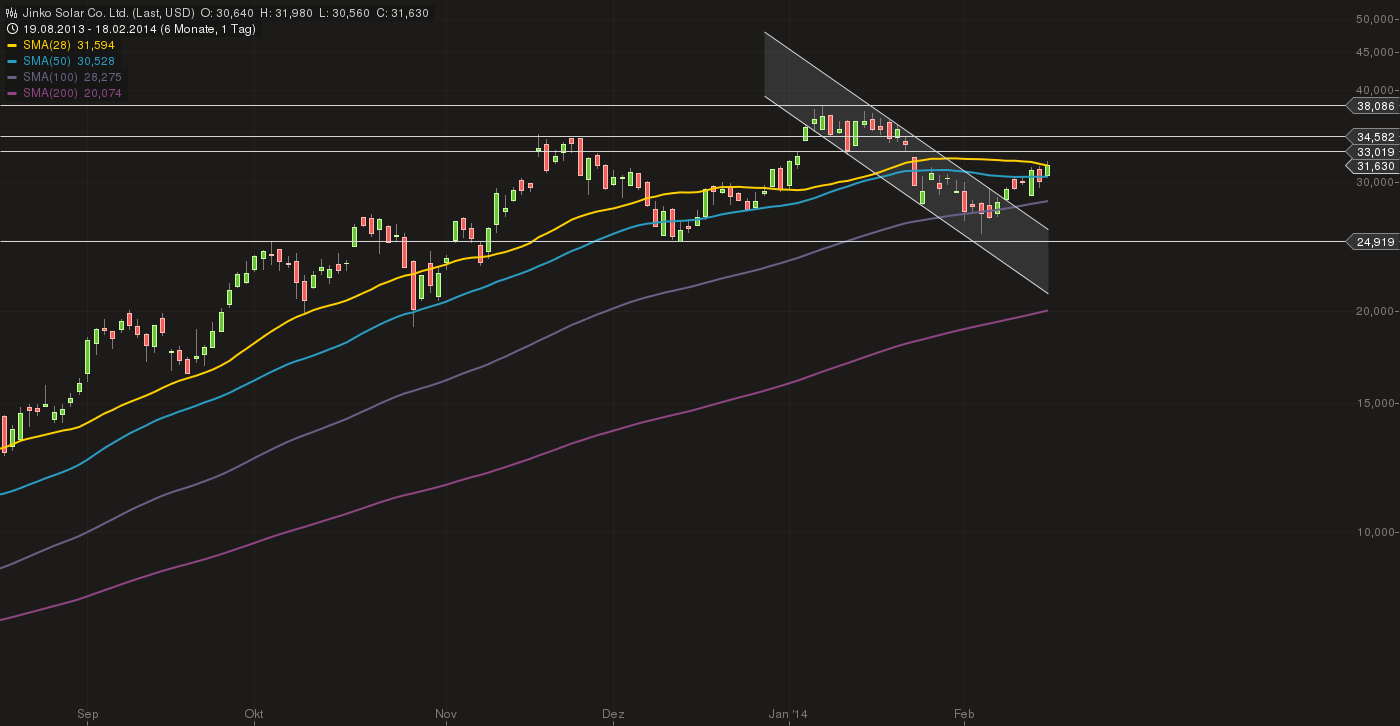This screenshot has width=1400, height=726.
Task: Click the "SMA(200)" legend label
Action: 50,93
